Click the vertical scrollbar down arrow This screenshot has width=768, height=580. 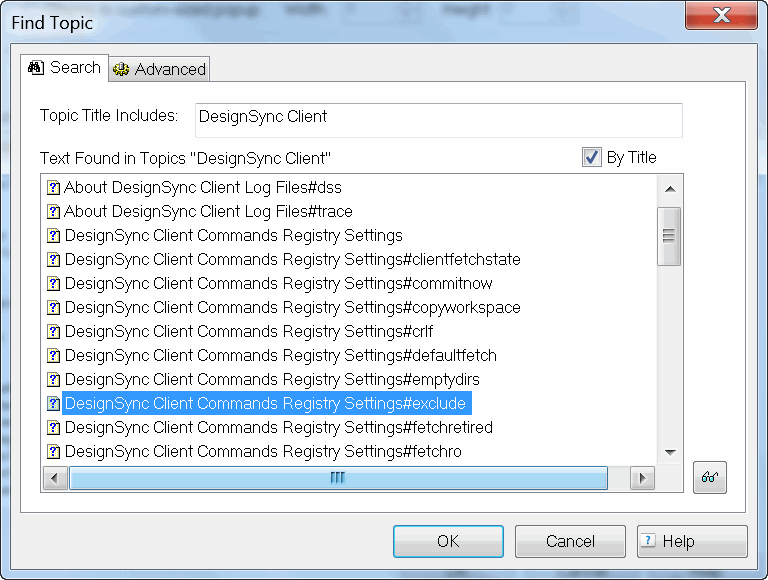tap(670, 452)
